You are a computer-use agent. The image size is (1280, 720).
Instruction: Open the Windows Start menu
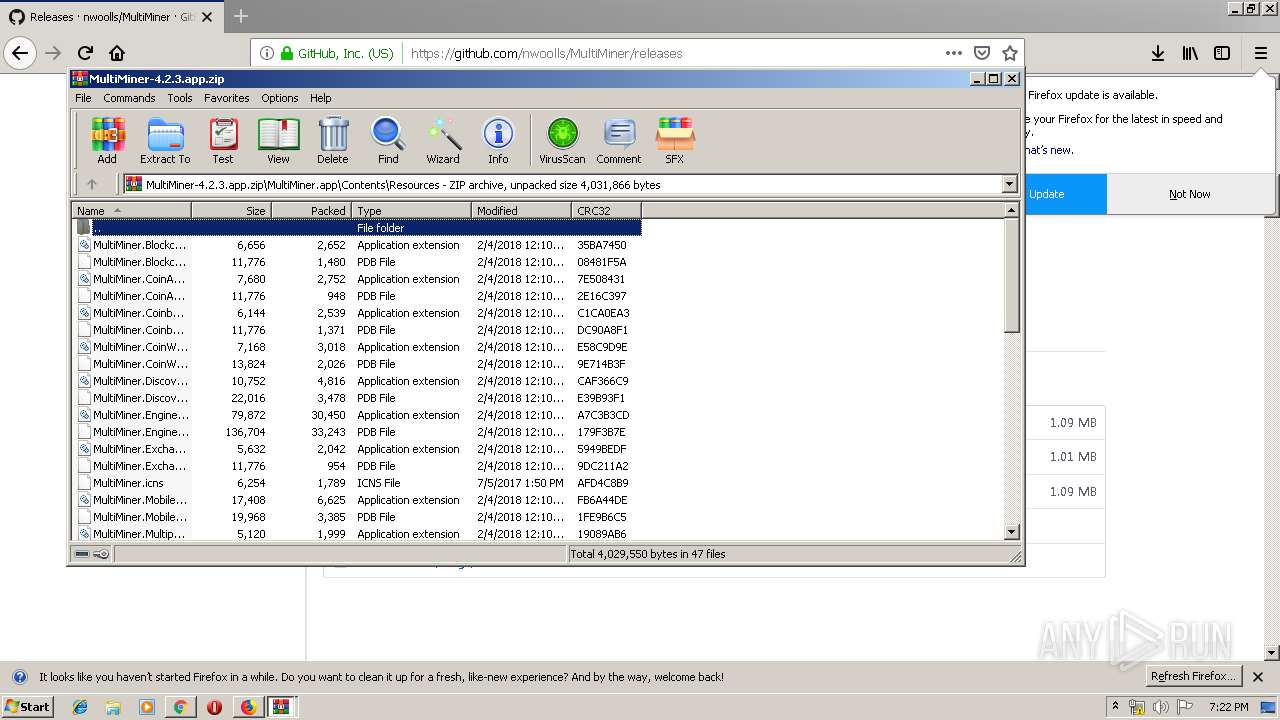(28, 707)
